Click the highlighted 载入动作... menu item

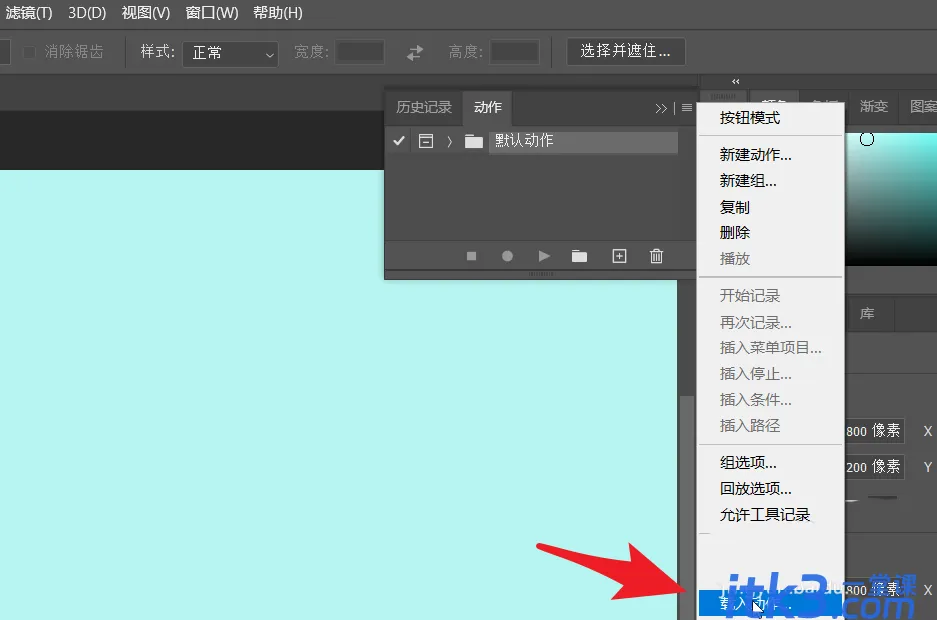[771, 603]
